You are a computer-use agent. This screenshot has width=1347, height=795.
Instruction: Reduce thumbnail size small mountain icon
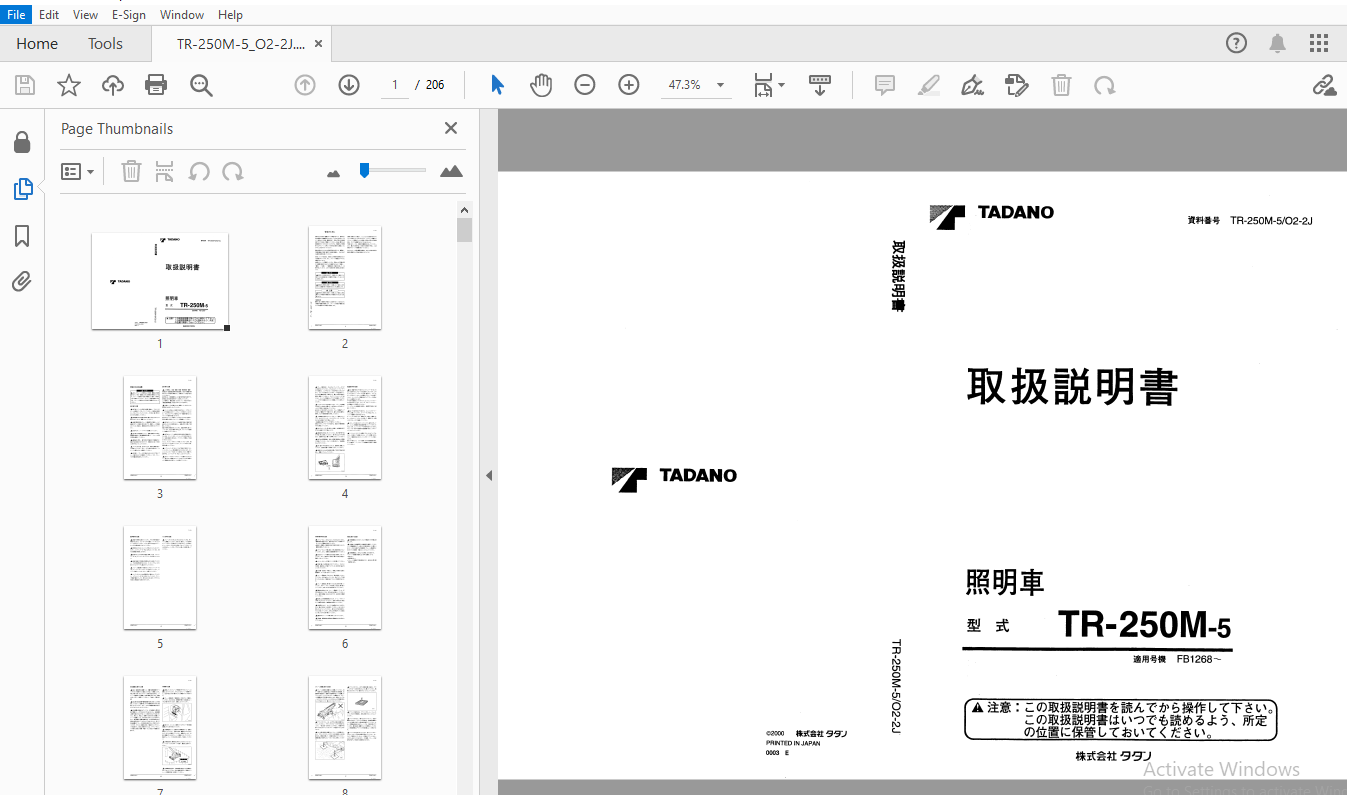pyautogui.click(x=334, y=173)
